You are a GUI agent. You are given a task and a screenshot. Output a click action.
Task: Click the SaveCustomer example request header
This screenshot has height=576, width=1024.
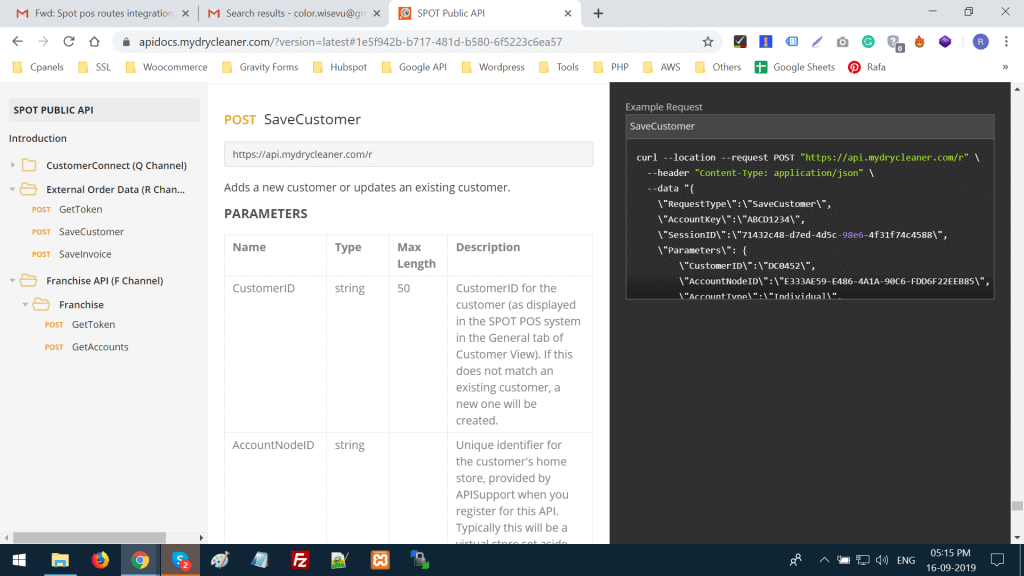click(810, 126)
